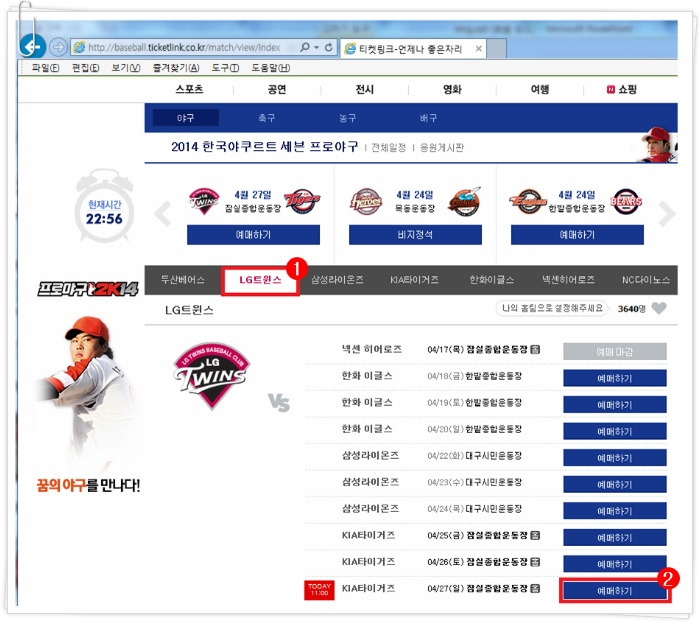Click the Bears logo in 4월 24일 card
Viewport: 699px width, 624px height.
[x=626, y=201]
